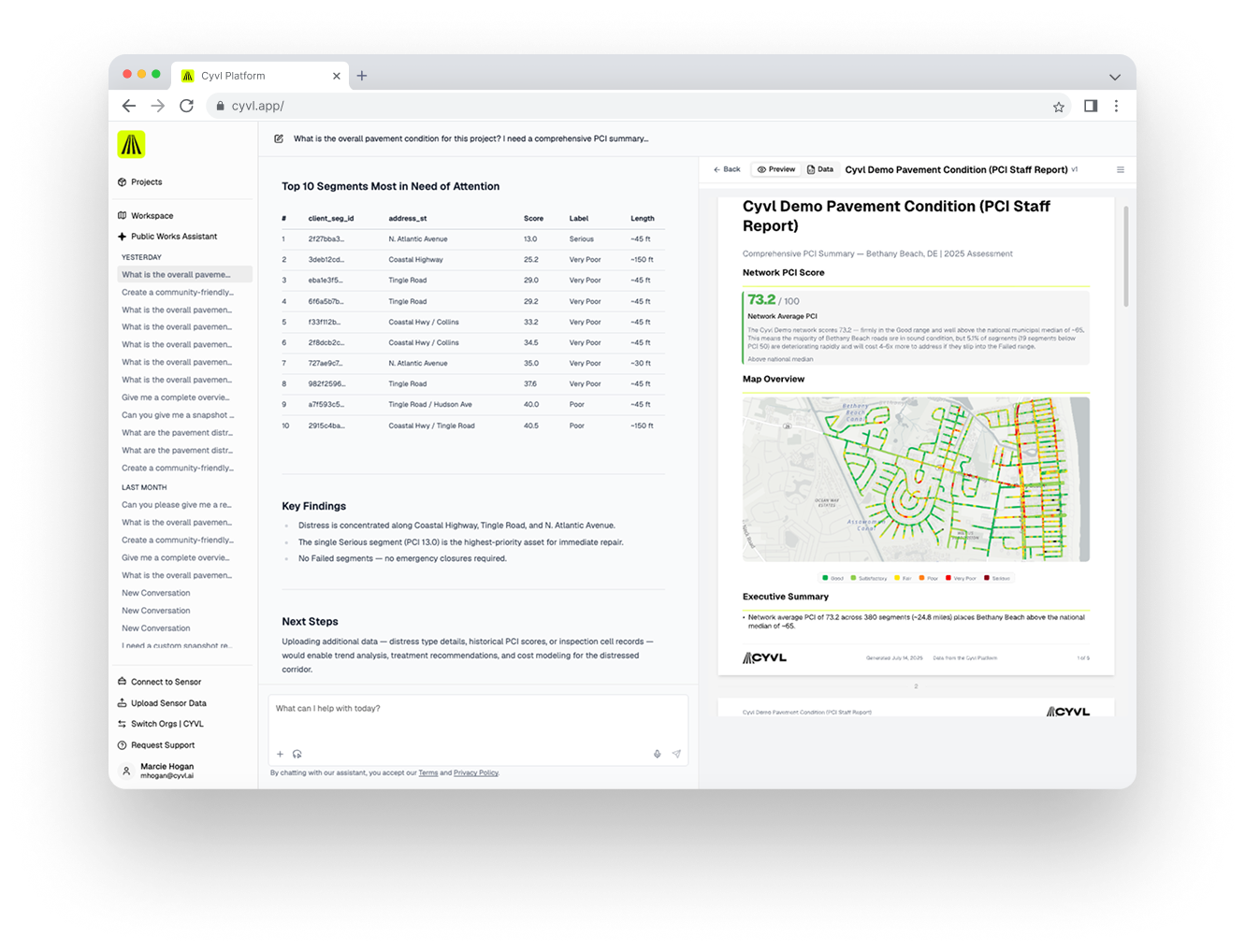Screen dimensions: 1245x952
Task: Go Back from the report panel
Action: pos(727,169)
